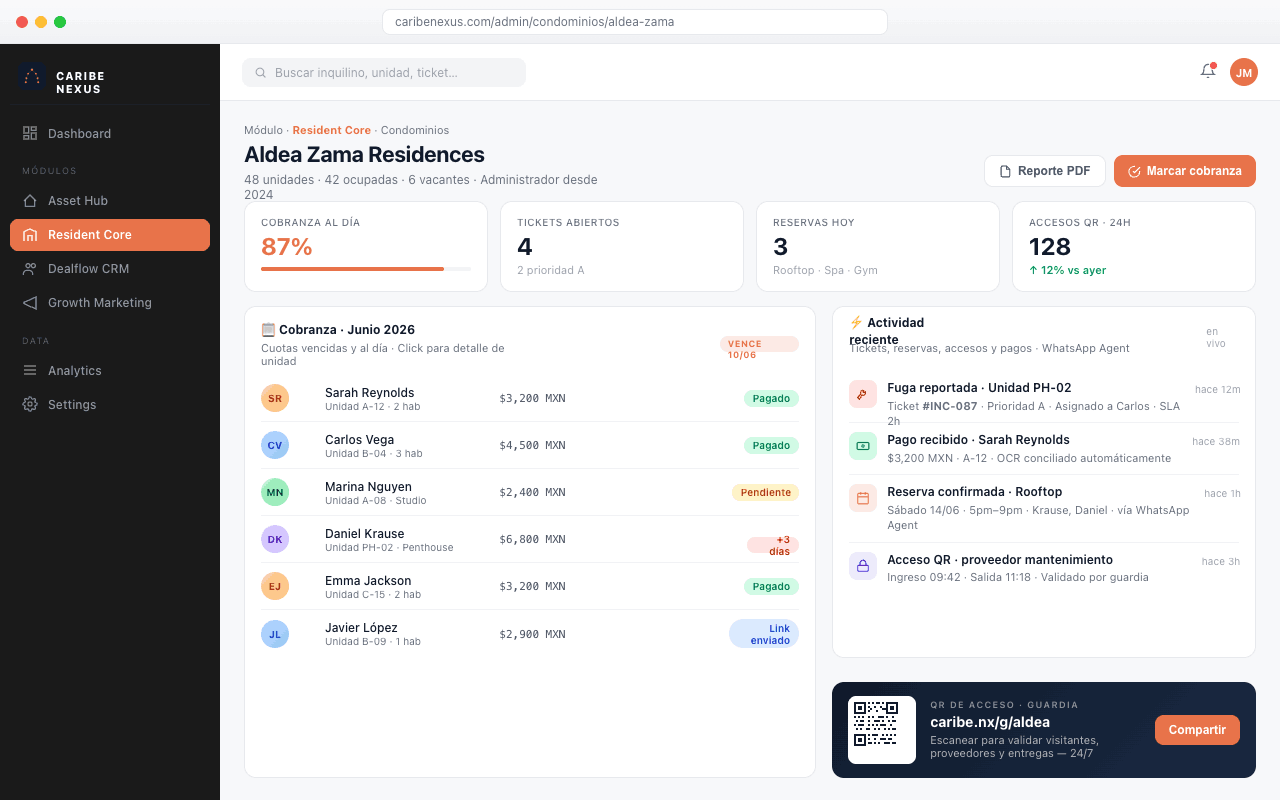Click the Resident Core building icon
1280x800 pixels.
point(30,235)
